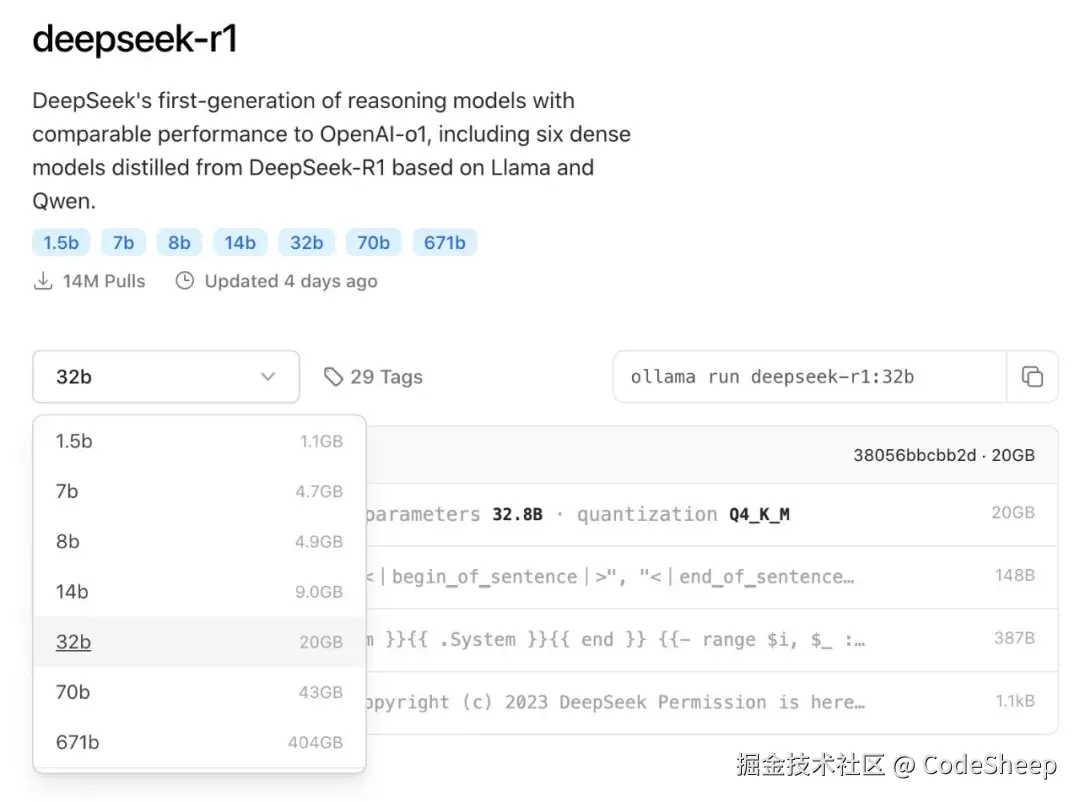Click the 7b size tag badge
1080x802 pixels.
point(123,242)
